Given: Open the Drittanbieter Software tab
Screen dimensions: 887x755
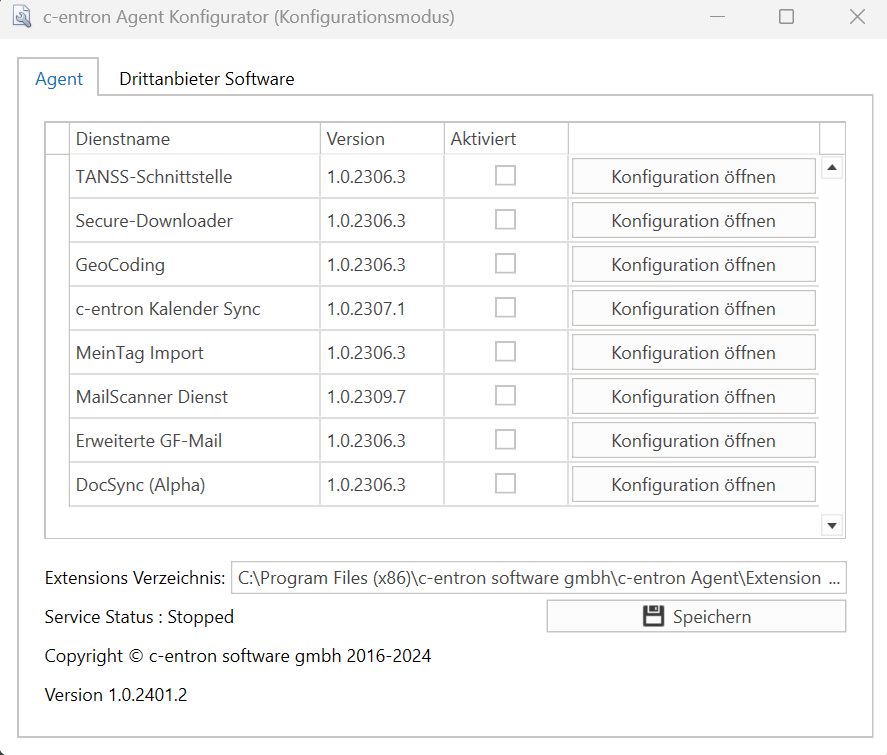Looking at the screenshot, I should [206, 79].
